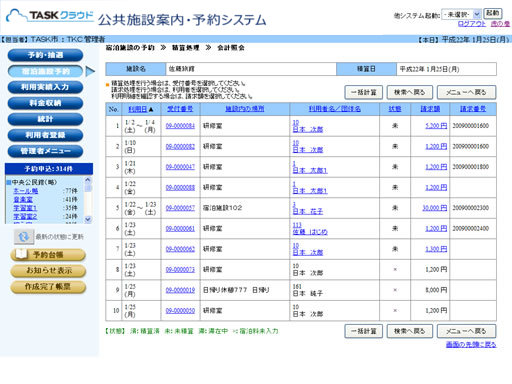This screenshot has height=384, width=512.
Task: Select user 日本 花子 in row 5
Action: [308, 211]
